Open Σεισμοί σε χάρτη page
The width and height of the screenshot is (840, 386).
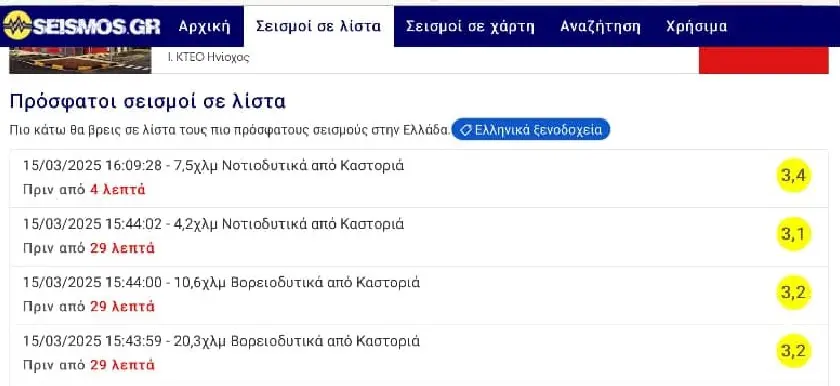[x=470, y=26]
